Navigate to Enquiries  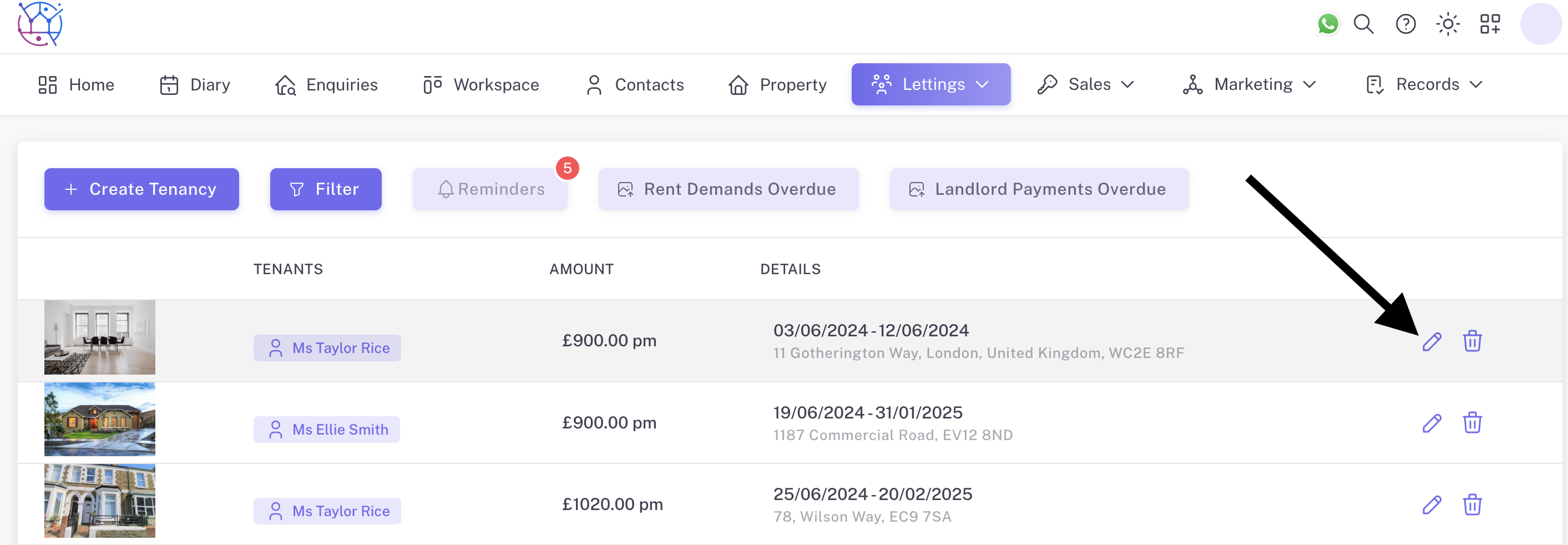326,85
